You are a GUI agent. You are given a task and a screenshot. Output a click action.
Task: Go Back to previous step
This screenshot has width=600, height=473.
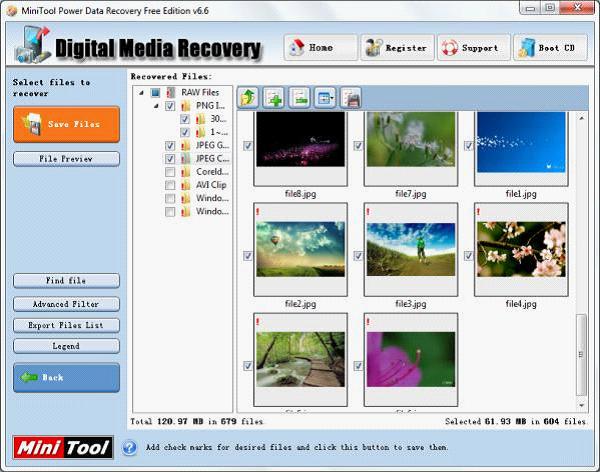click(x=67, y=378)
